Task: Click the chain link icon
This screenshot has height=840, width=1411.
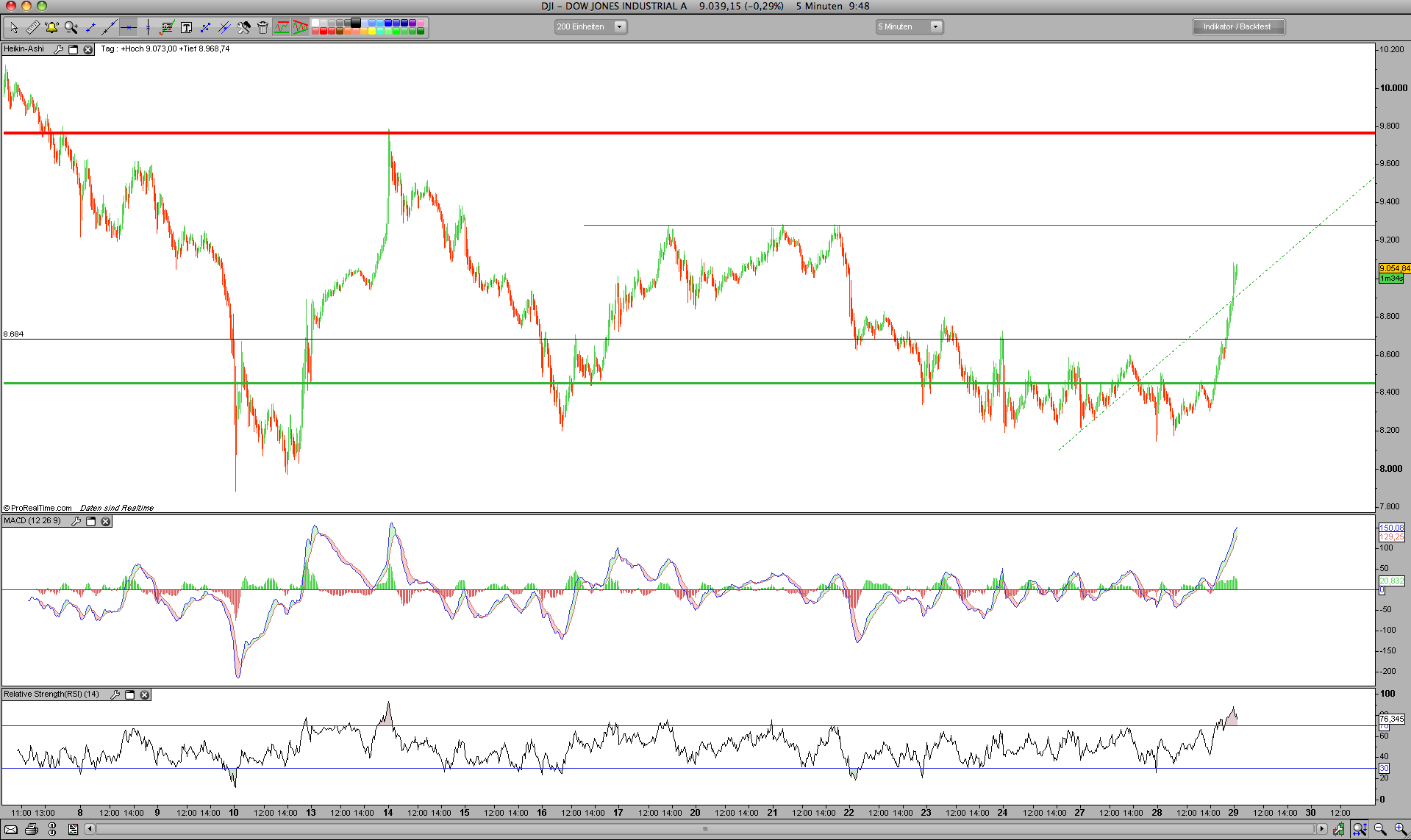Action: coord(52,830)
